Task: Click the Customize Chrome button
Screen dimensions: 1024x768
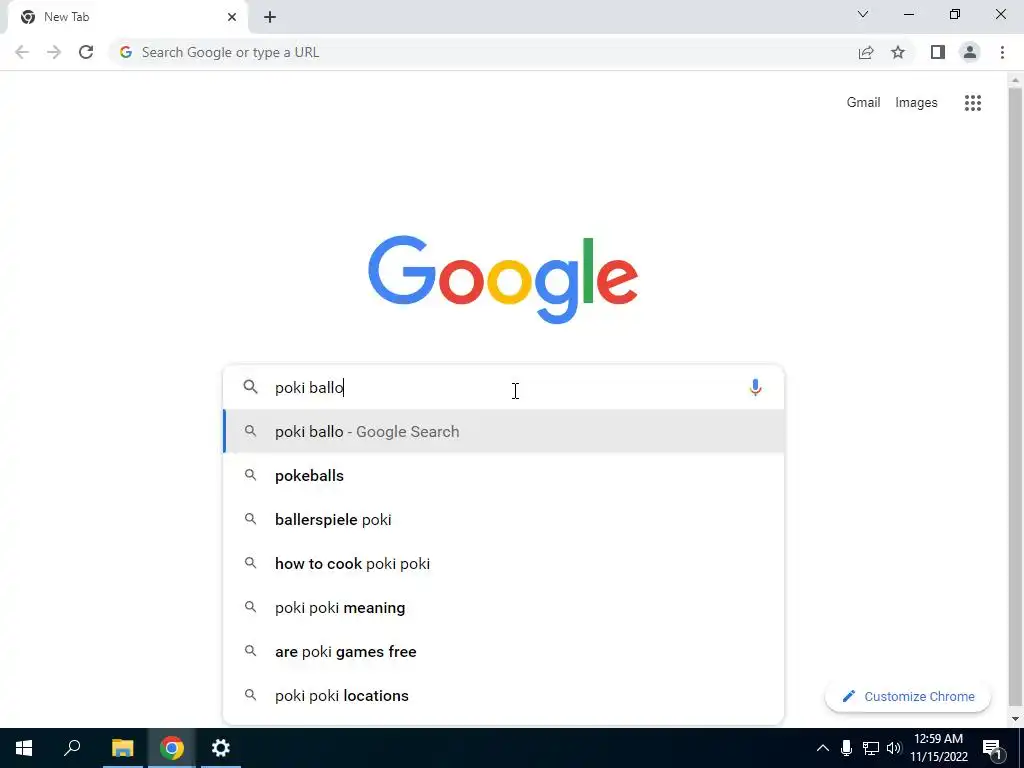Action: tap(908, 696)
